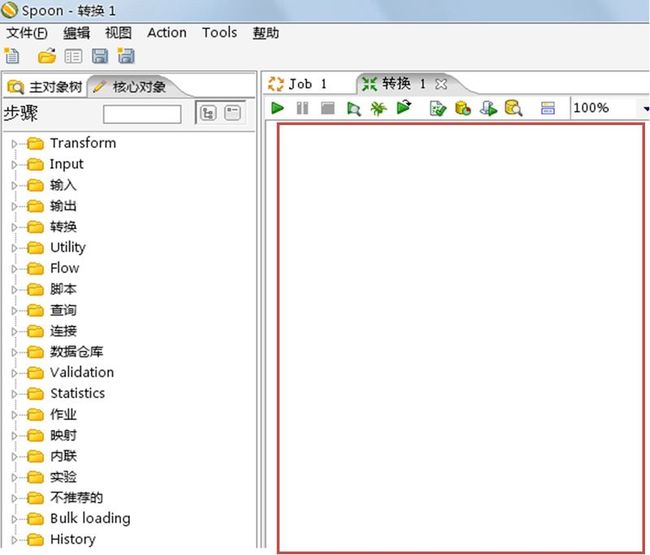
Task: Explore the database with magnifier icon
Action: click(513, 108)
